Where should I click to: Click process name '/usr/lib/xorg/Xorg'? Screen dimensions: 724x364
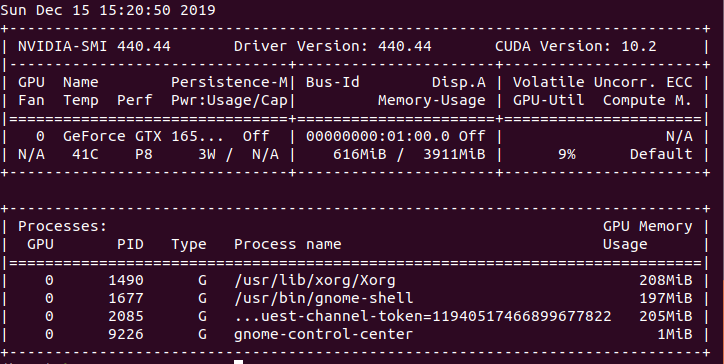(x=314, y=280)
